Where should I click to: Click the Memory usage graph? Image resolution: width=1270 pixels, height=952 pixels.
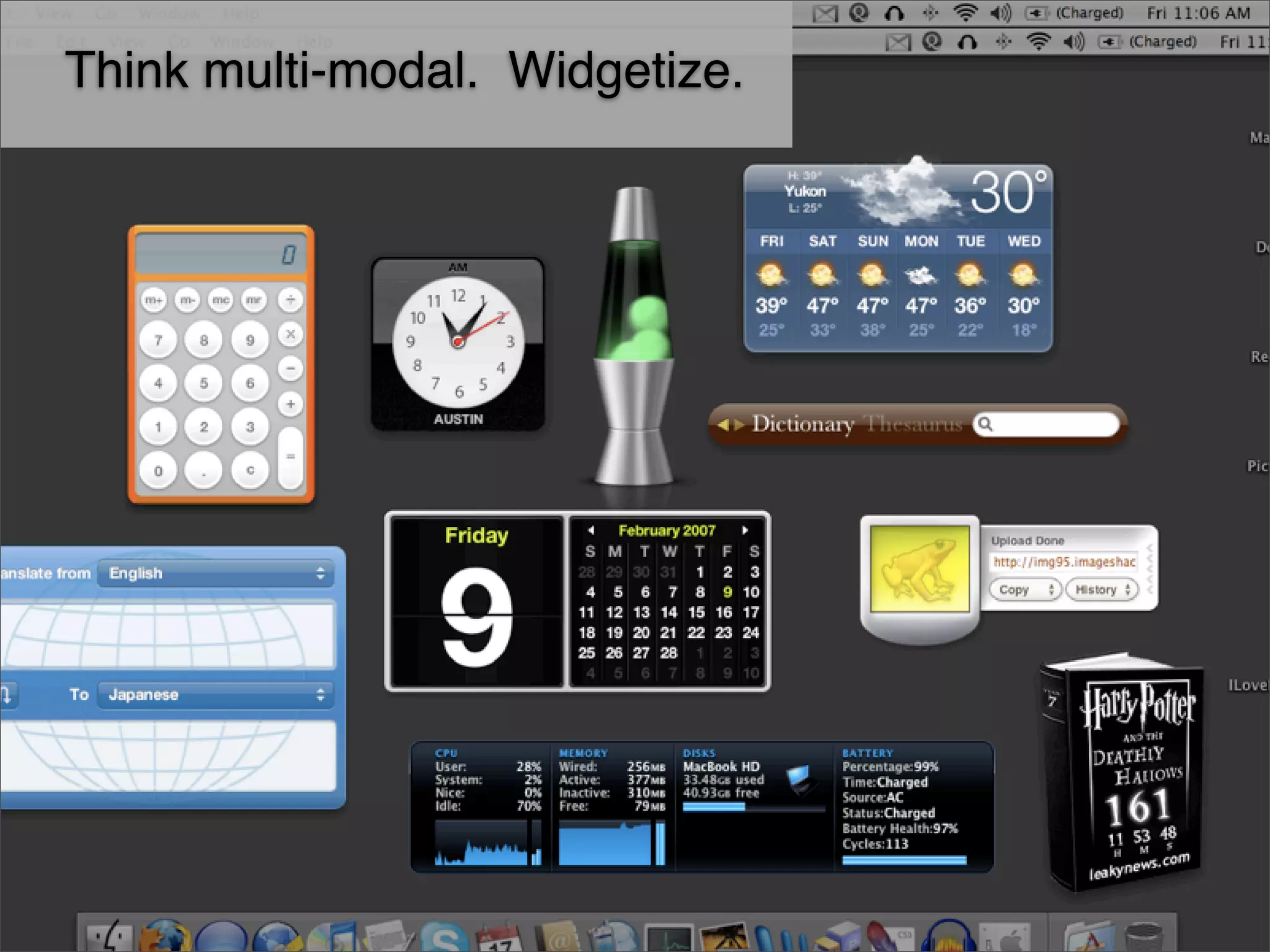click(611, 842)
